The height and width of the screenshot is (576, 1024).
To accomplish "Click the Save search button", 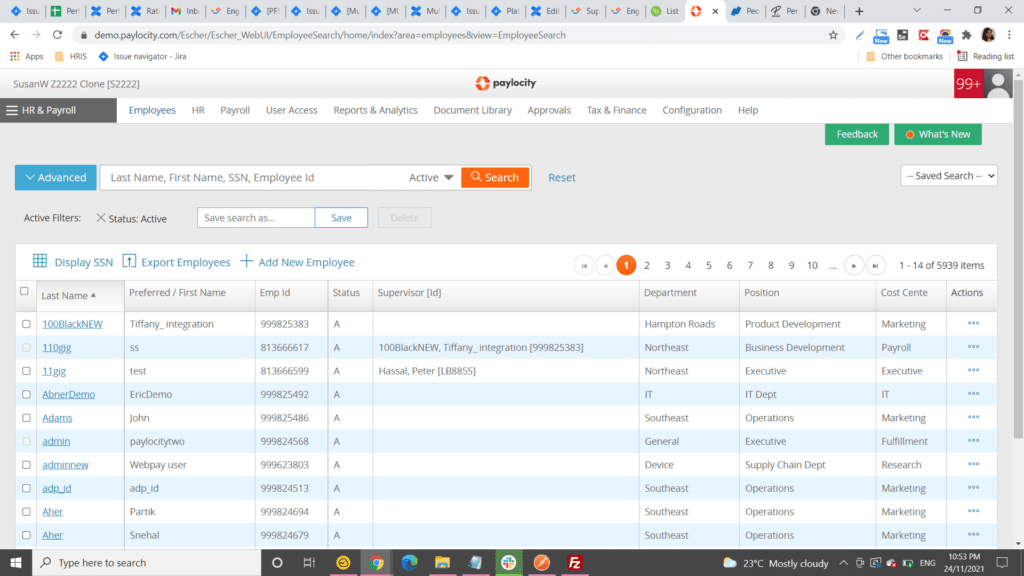I will tap(341, 217).
